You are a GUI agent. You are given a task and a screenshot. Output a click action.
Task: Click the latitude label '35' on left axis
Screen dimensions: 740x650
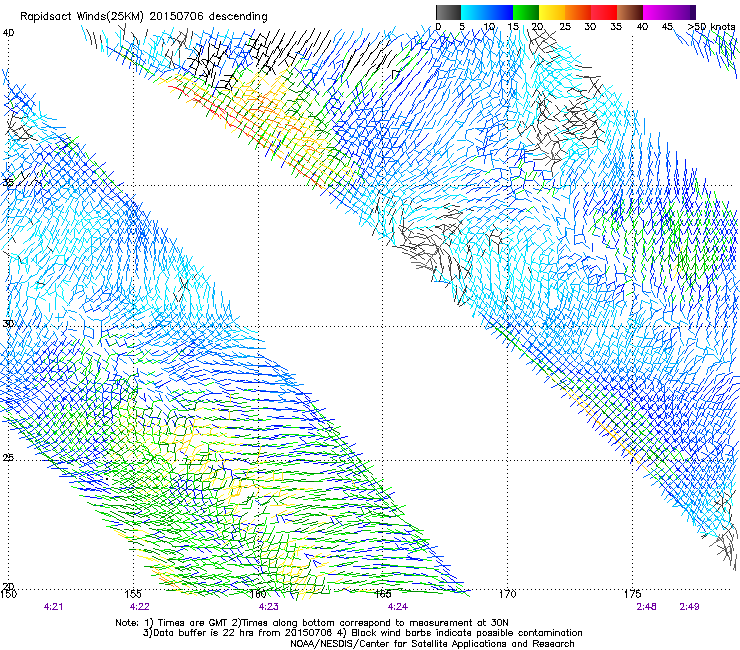[8, 182]
